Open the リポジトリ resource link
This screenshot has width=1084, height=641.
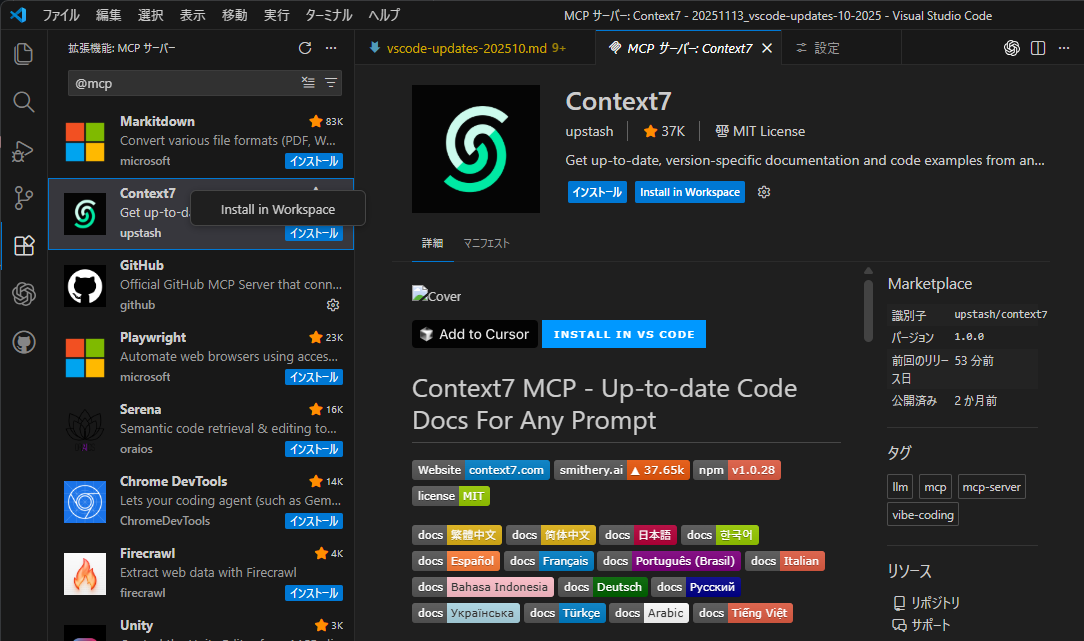pyautogui.click(x=934, y=602)
